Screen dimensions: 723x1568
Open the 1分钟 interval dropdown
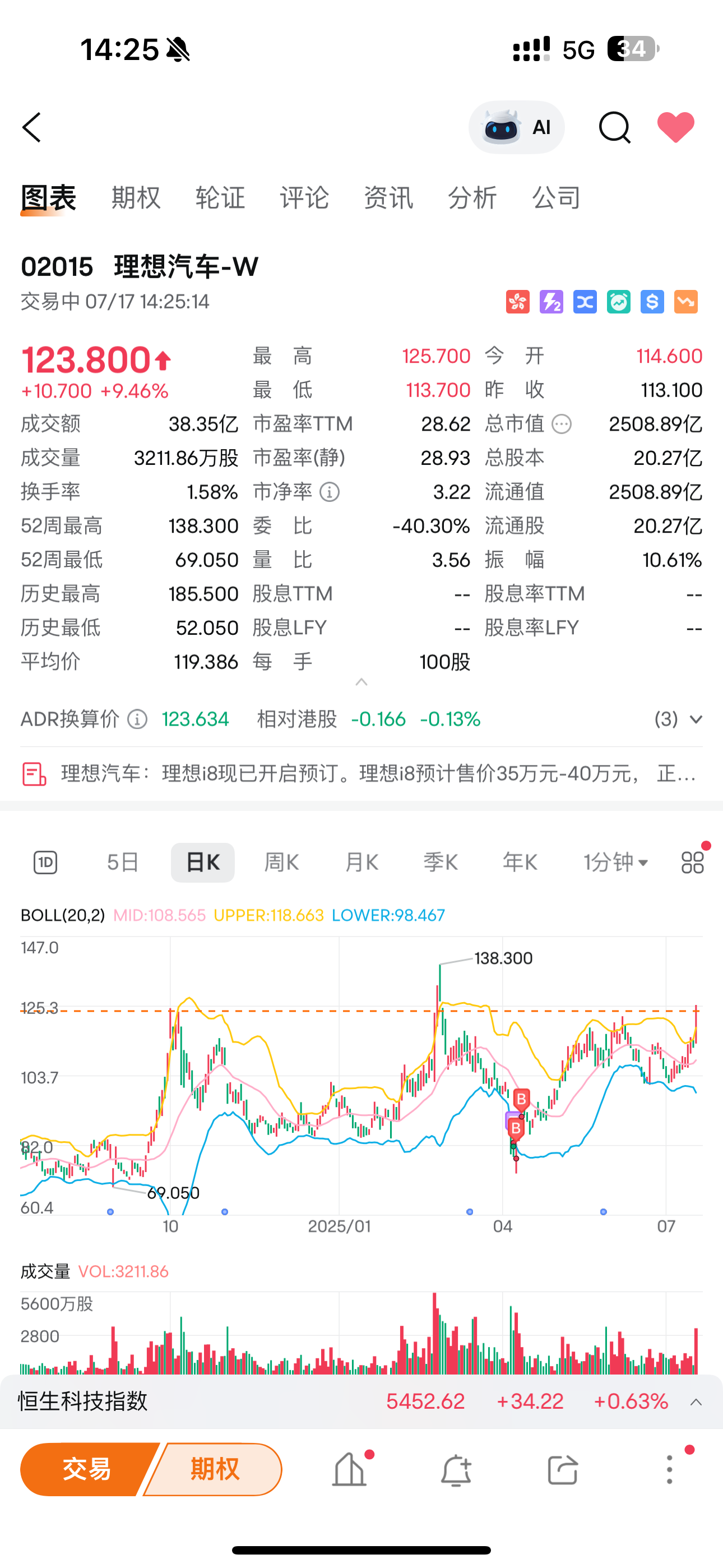coord(616,863)
